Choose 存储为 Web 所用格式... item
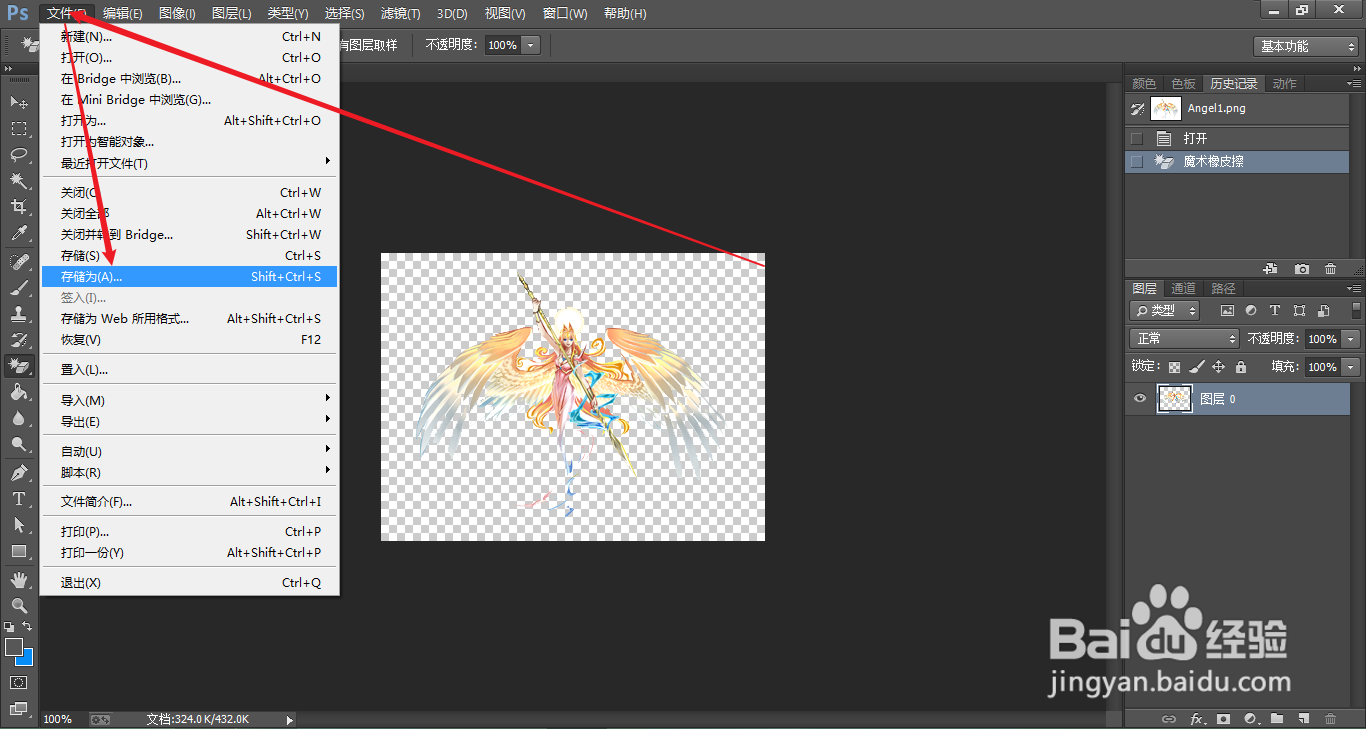This screenshot has height=729, width=1366. pos(189,318)
